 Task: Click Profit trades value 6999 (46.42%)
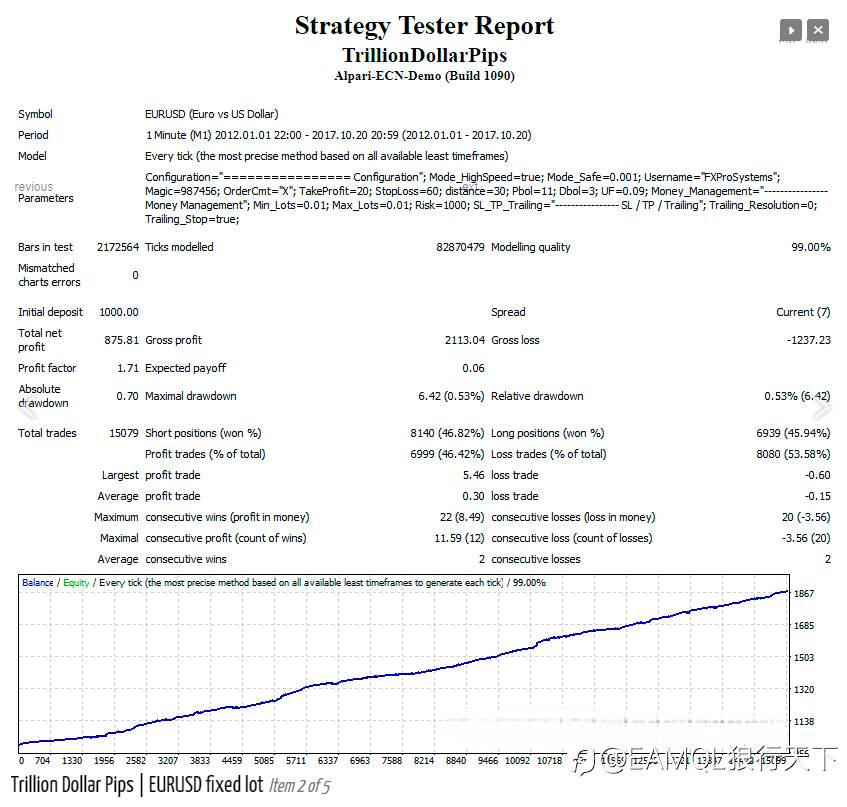447,454
